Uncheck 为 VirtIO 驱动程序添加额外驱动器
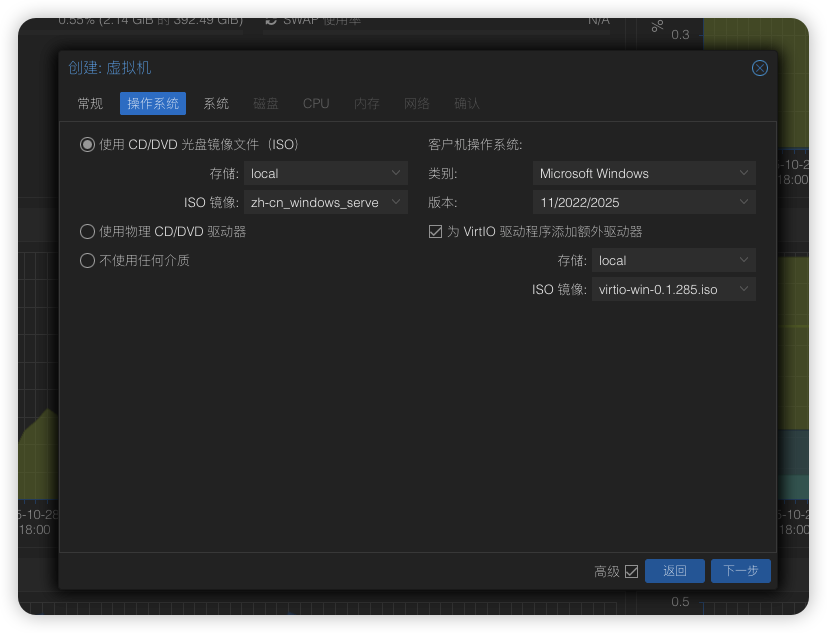The height and width of the screenshot is (633, 827). click(435, 231)
